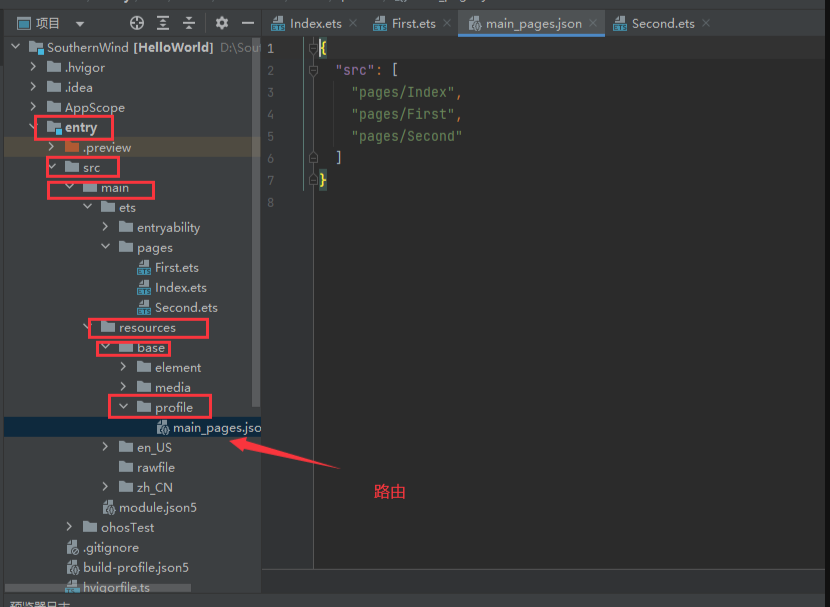The height and width of the screenshot is (607, 830).
Task: Fold the src array on line 2
Action: tap(313, 70)
